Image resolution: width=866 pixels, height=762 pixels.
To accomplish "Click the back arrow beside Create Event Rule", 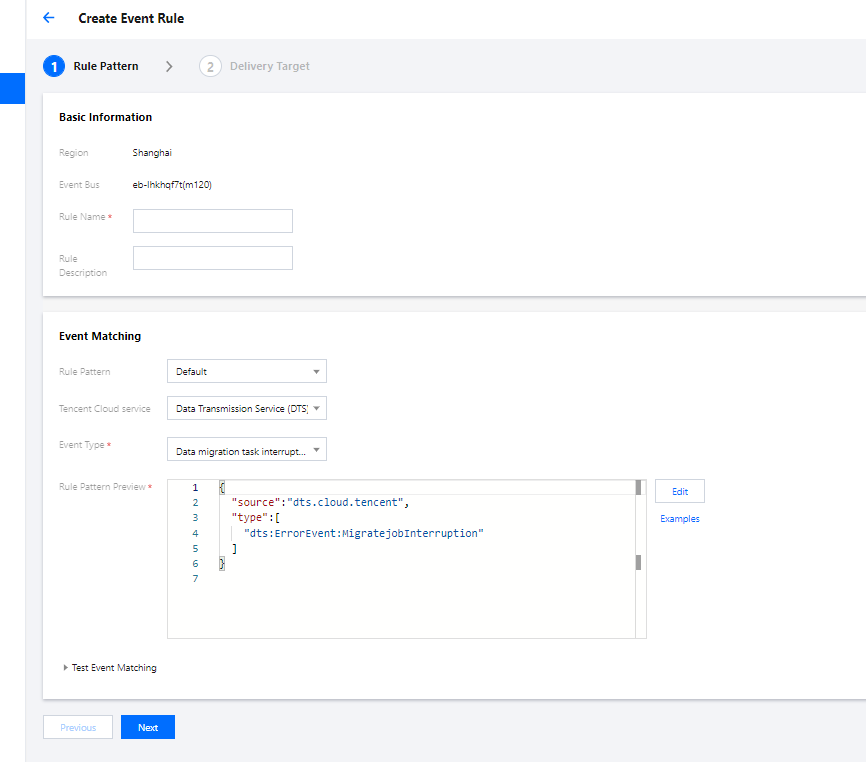I will [x=49, y=18].
